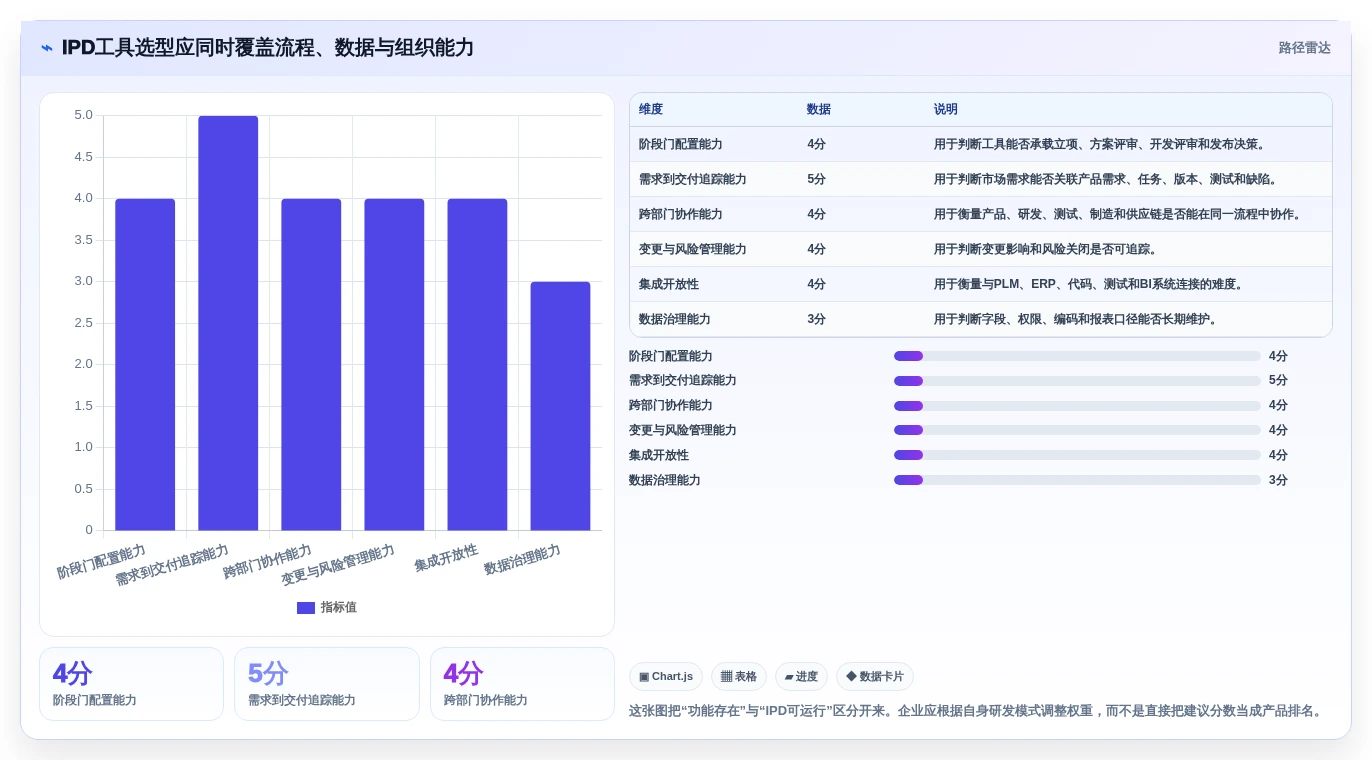The height and width of the screenshot is (760, 1372).
Task: Click the 维度 table column header
Action: [x=651, y=109]
